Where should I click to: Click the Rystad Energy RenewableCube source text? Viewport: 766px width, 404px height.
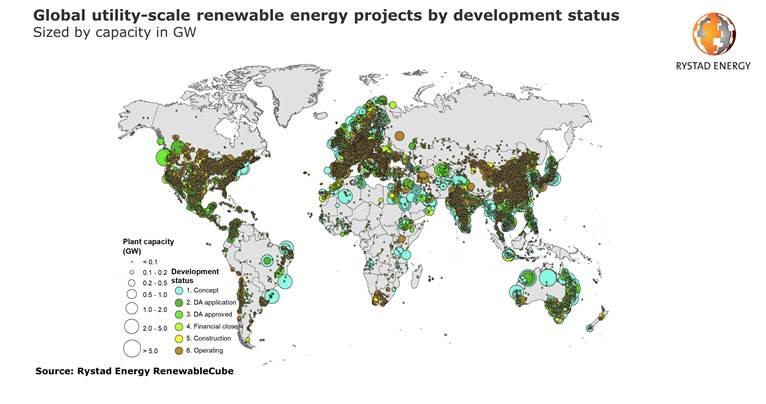pyautogui.click(x=142, y=372)
